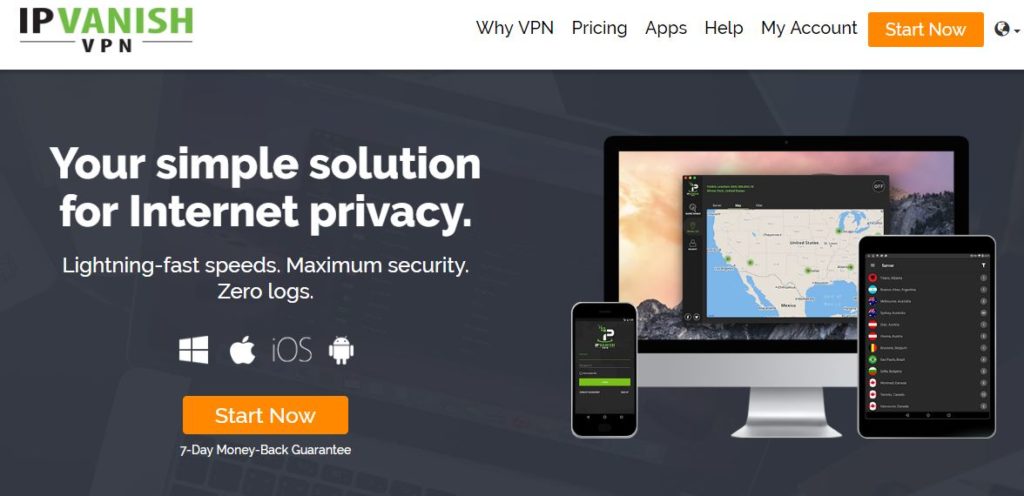Open My Account in the navigation
Viewport: 1024px width, 496px height.
[808, 28]
